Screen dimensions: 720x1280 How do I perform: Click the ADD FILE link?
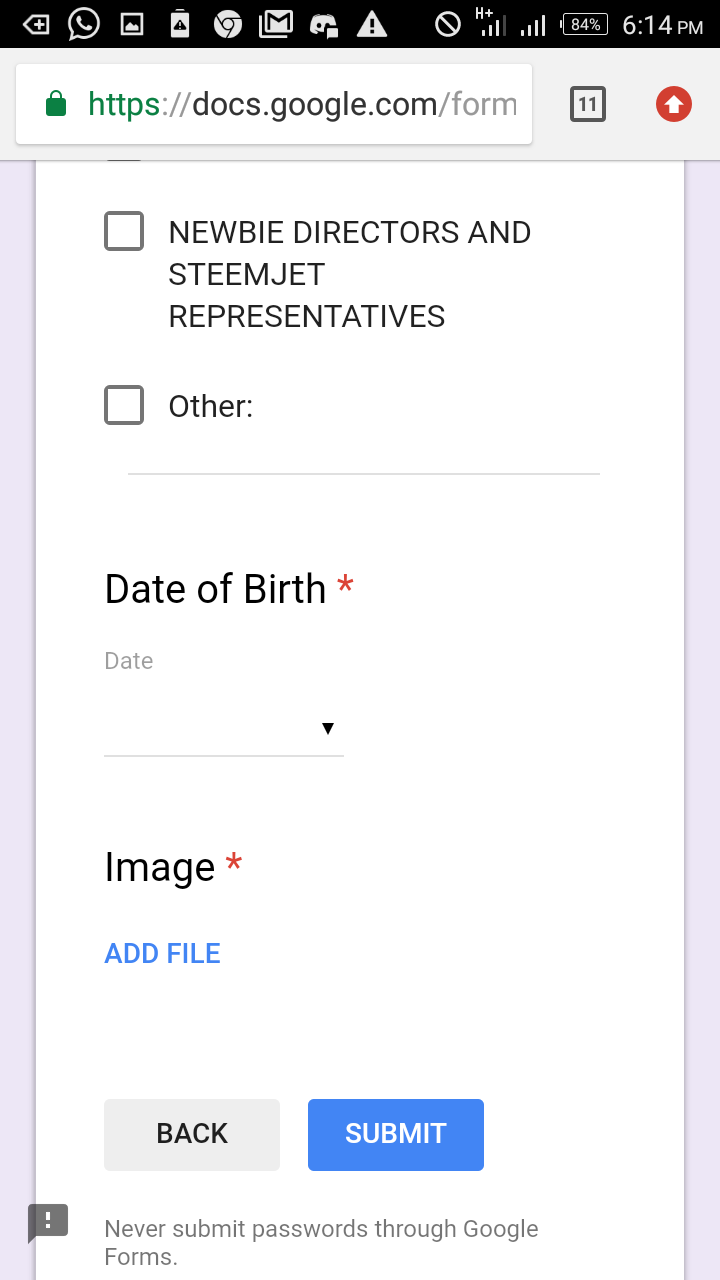[x=162, y=953]
